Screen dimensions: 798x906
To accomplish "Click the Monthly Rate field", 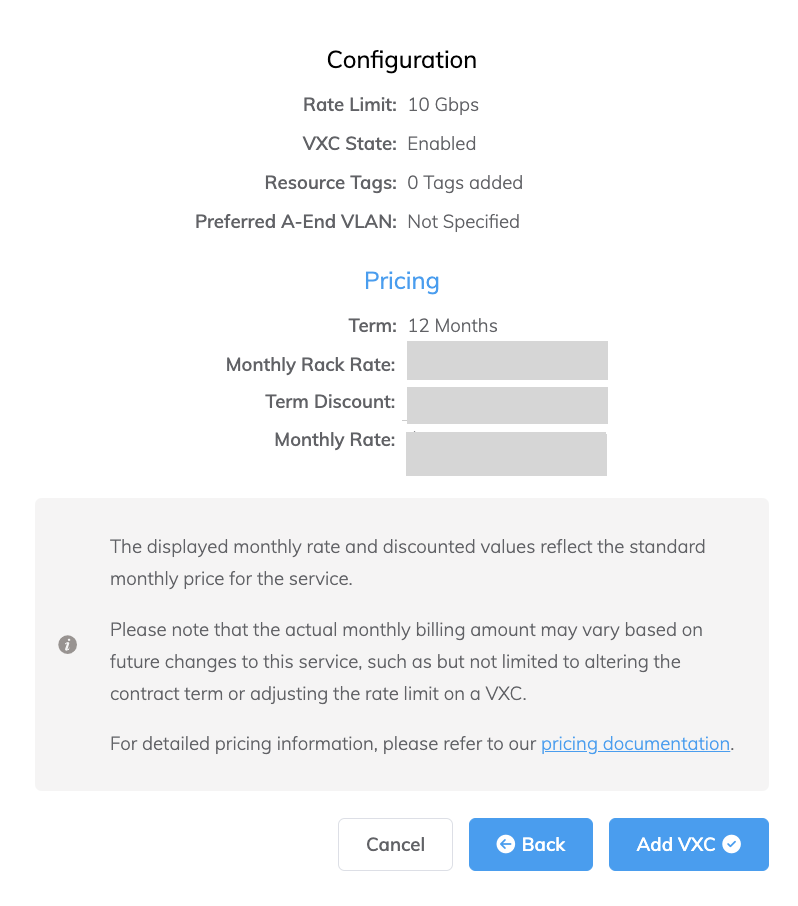I will tap(506, 453).
